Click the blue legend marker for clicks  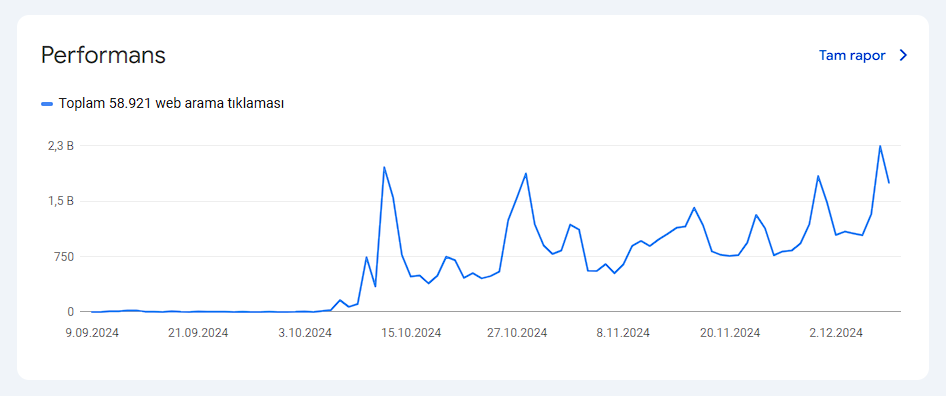coord(47,104)
